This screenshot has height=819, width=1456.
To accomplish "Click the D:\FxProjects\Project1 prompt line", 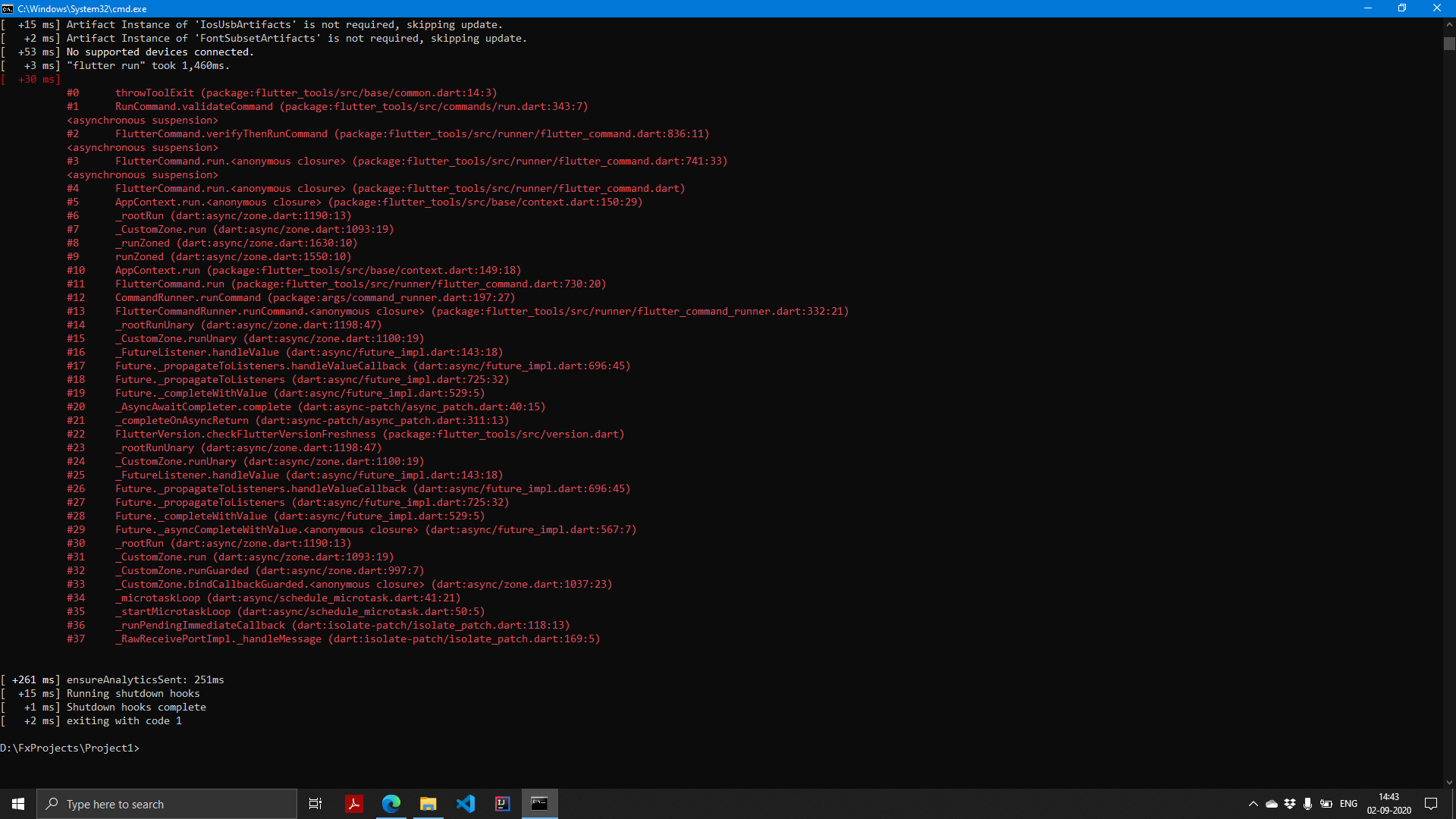I will coord(70,748).
